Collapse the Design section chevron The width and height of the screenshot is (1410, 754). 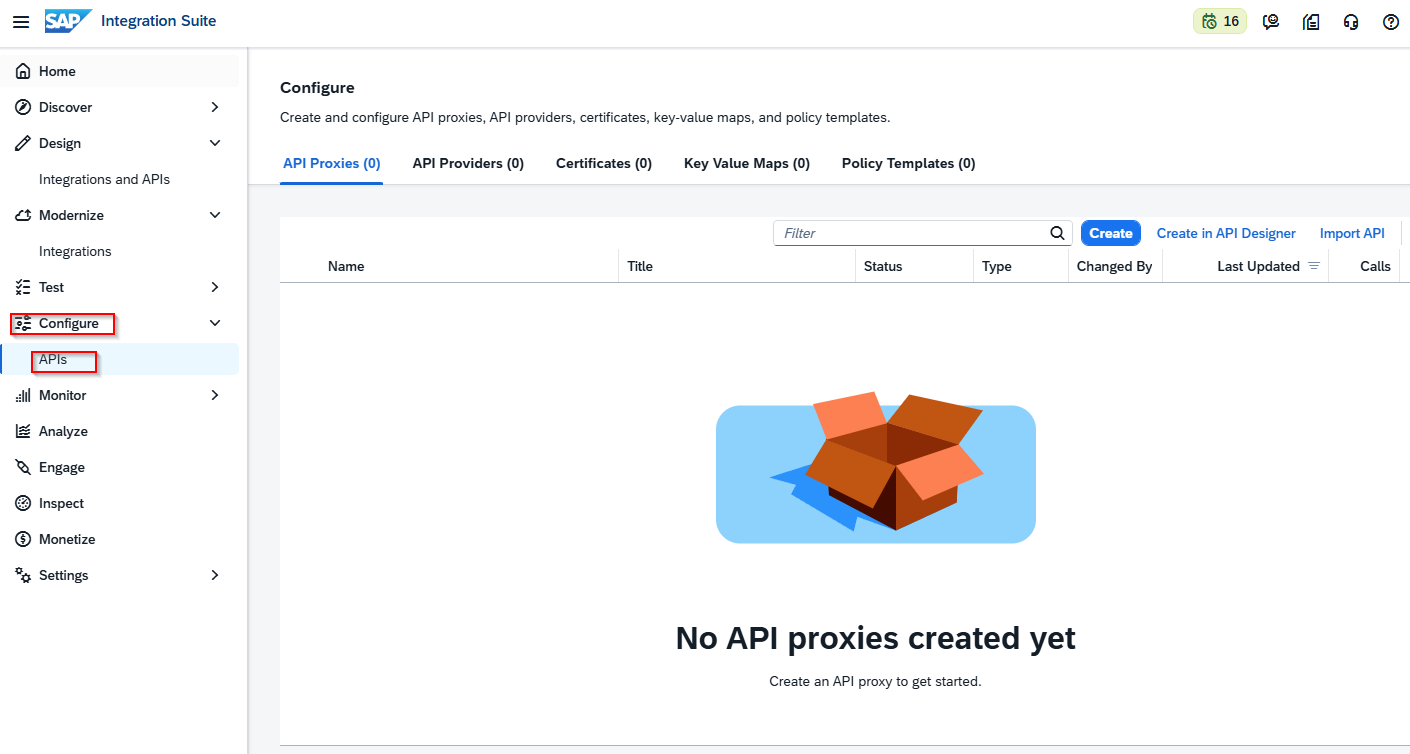point(215,143)
